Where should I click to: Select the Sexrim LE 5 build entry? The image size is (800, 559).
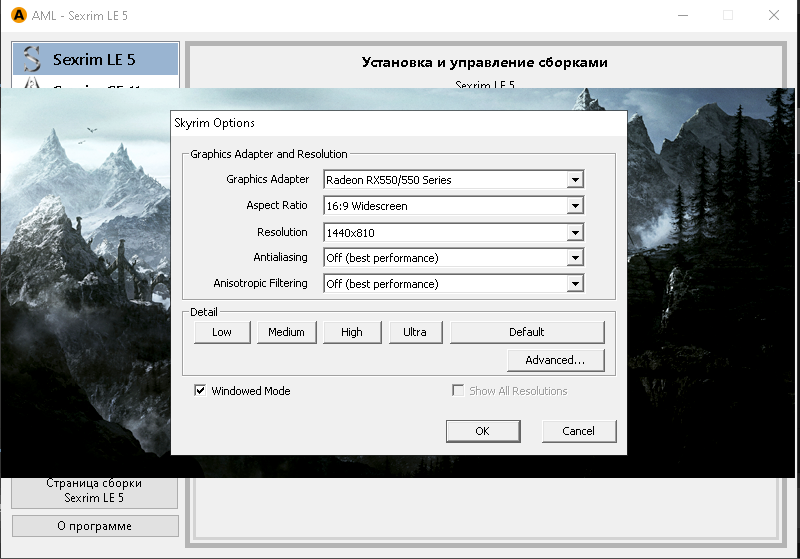[94, 59]
